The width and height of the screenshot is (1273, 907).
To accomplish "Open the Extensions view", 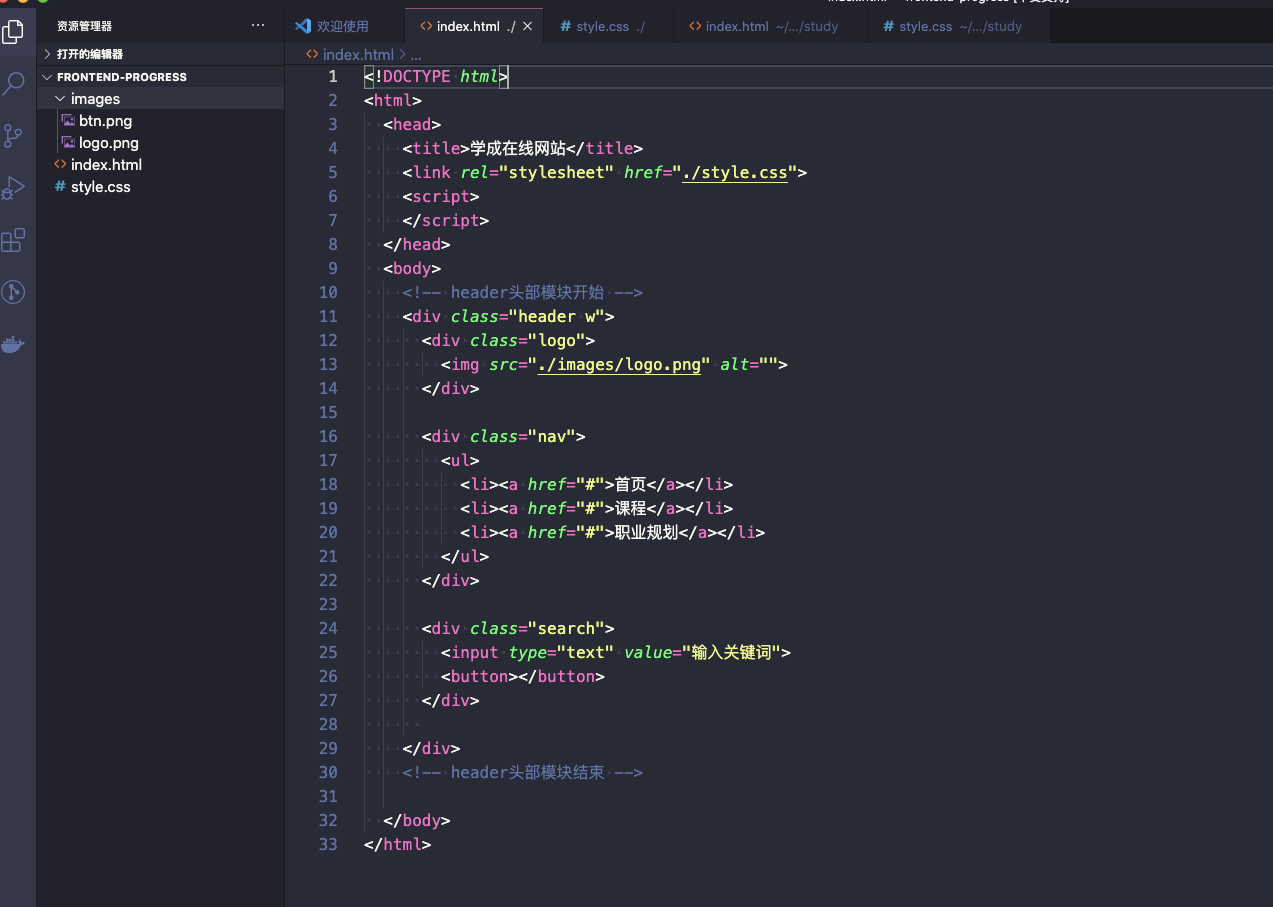I will coord(14,240).
